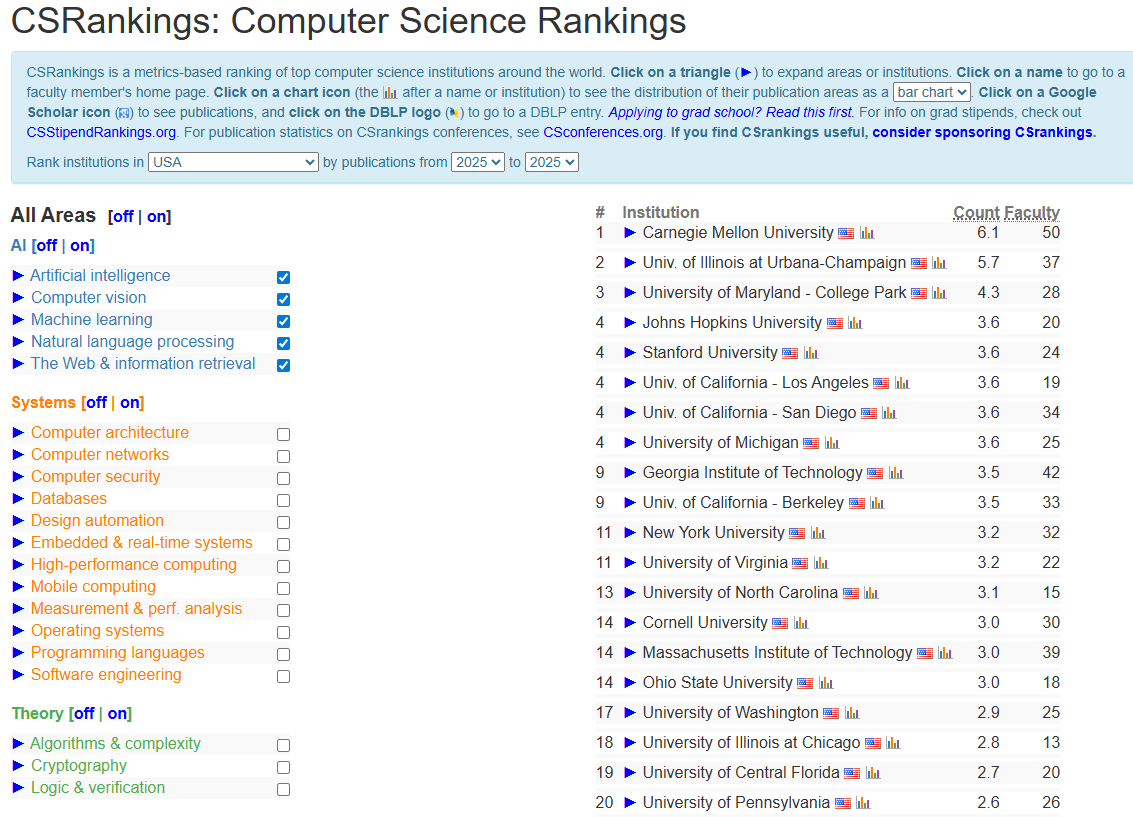Click chart icon next to New York University
This screenshot has height=817, width=1133.
(x=818, y=533)
